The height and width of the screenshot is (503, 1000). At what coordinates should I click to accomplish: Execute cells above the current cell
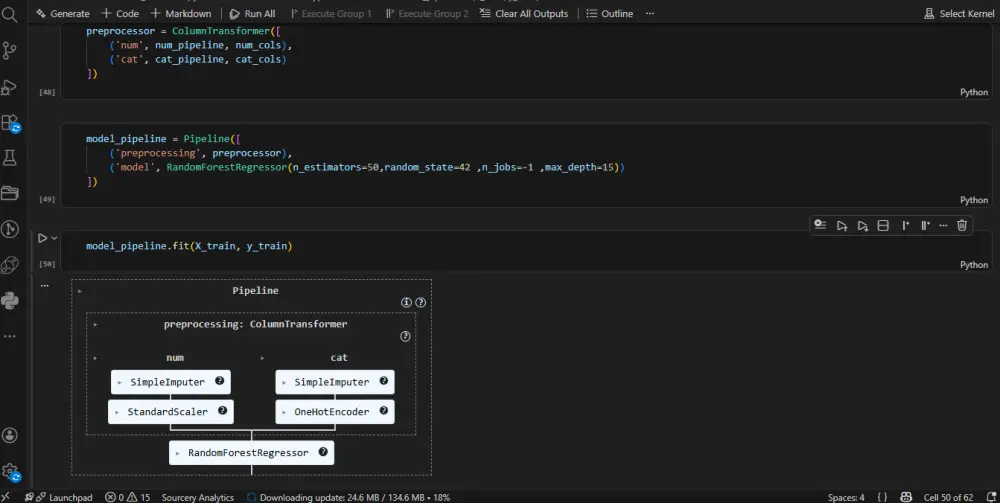(842, 225)
